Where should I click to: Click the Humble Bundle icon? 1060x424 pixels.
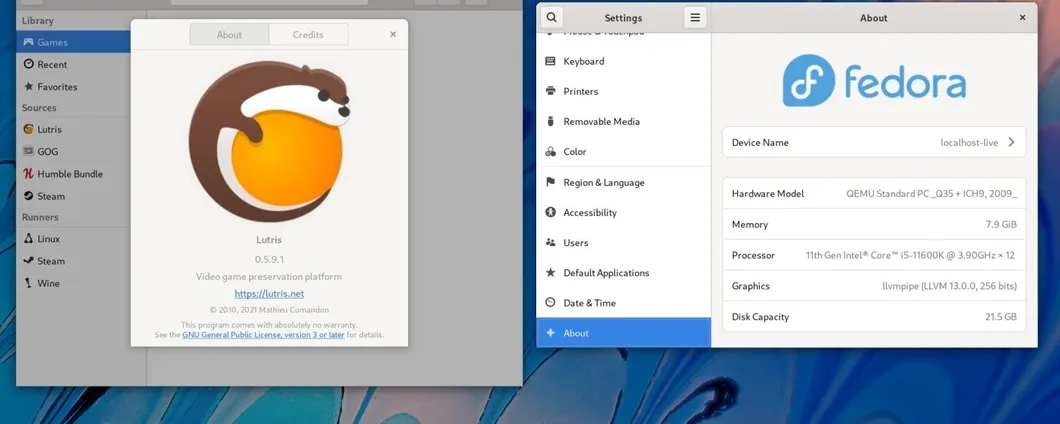28,174
